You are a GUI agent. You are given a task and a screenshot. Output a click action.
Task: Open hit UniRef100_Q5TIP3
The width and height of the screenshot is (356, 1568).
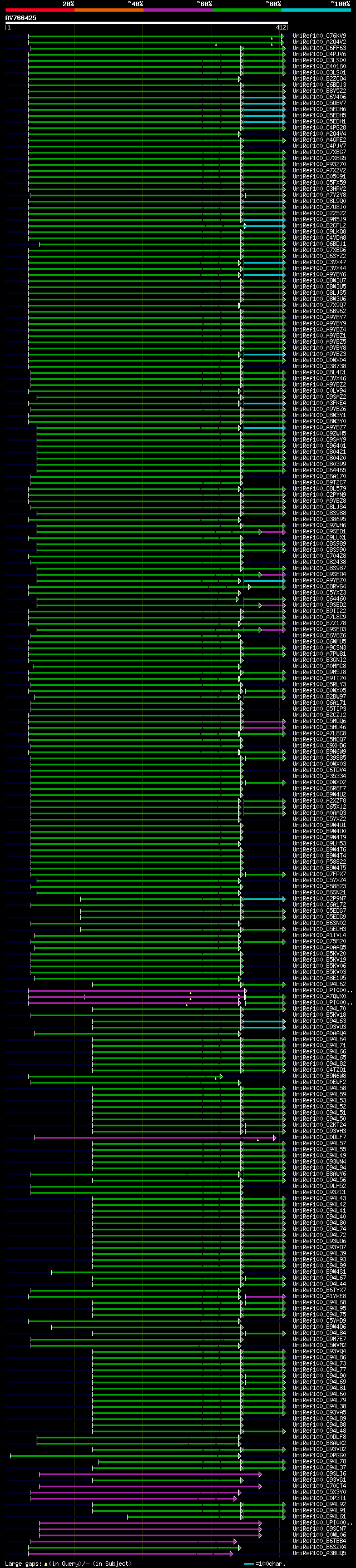[319, 709]
